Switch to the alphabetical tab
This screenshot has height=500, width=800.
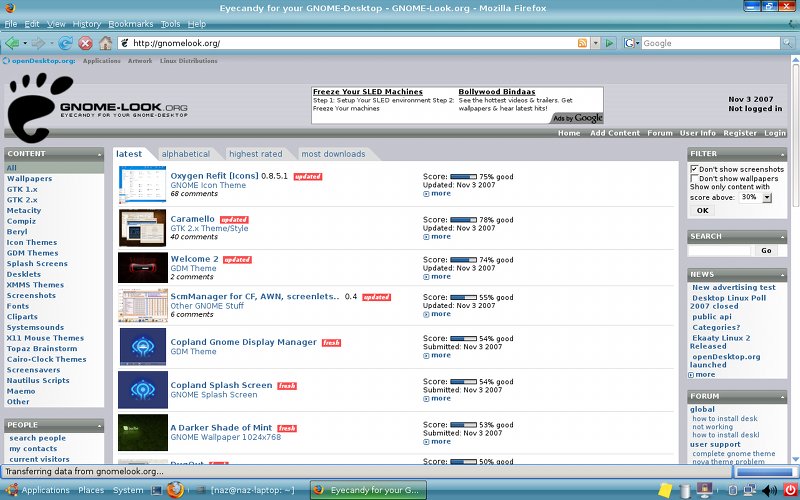(186, 154)
